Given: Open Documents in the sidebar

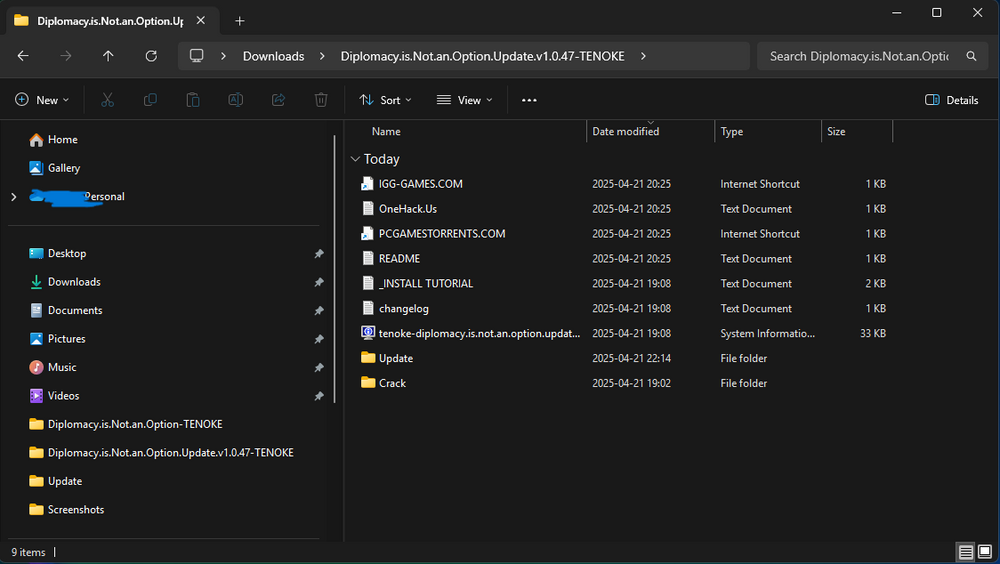Looking at the screenshot, I should tap(66, 311).
